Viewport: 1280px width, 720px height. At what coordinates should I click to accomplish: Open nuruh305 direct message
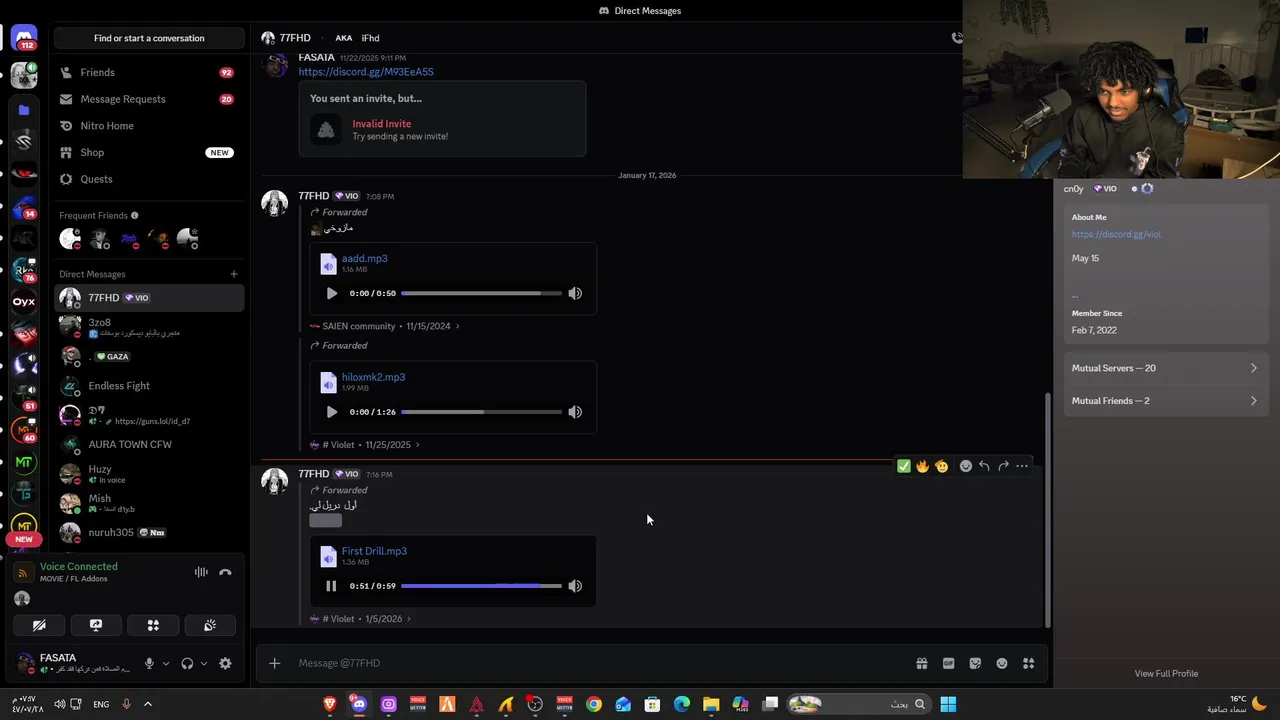point(149,532)
